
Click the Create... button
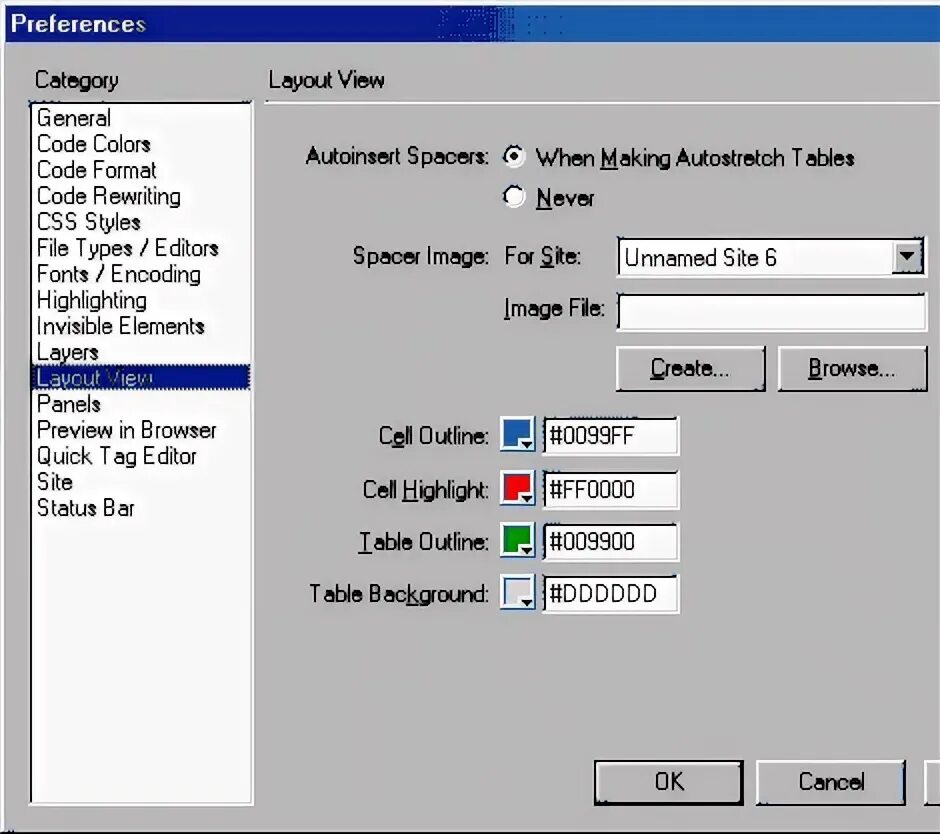tap(691, 368)
